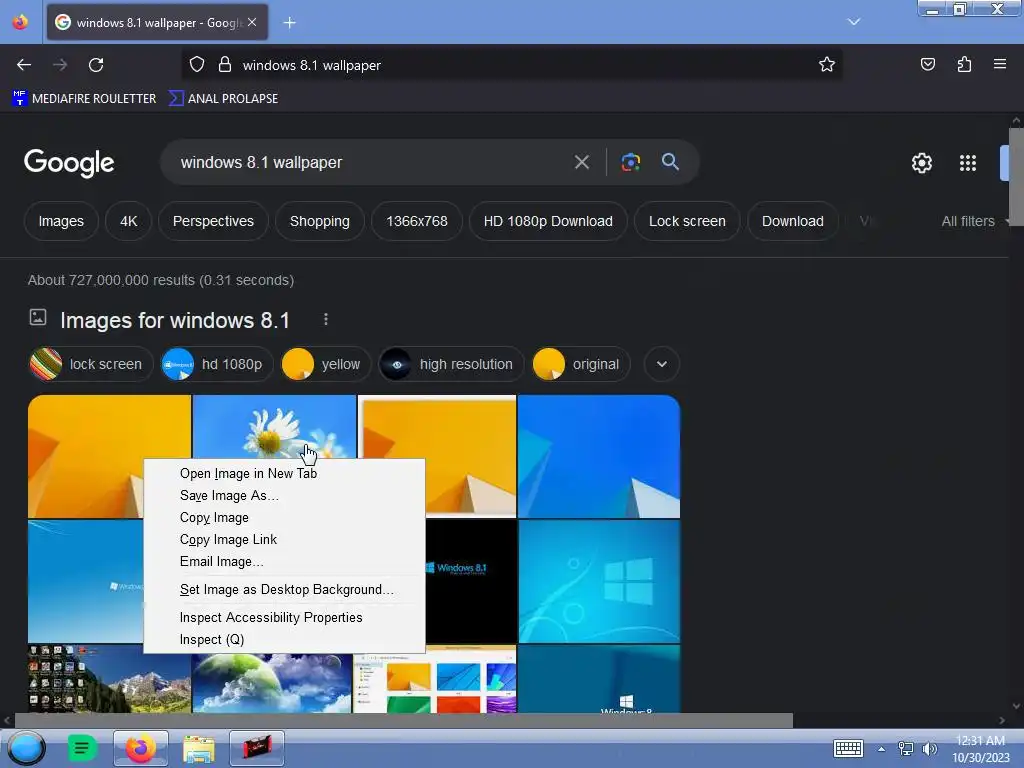Image resolution: width=1024 pixels, height=768 pixels.
Task: Open the light blue Windows logo thumbnail
Action: (599, 581)
